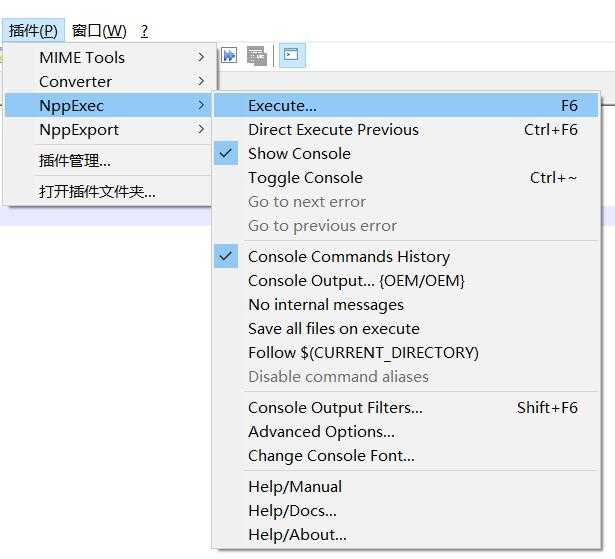Open Console Output... {OEM/OEM} settings
Image resolution: width=615 pixels, height=559 pixels.
[406, 281]
